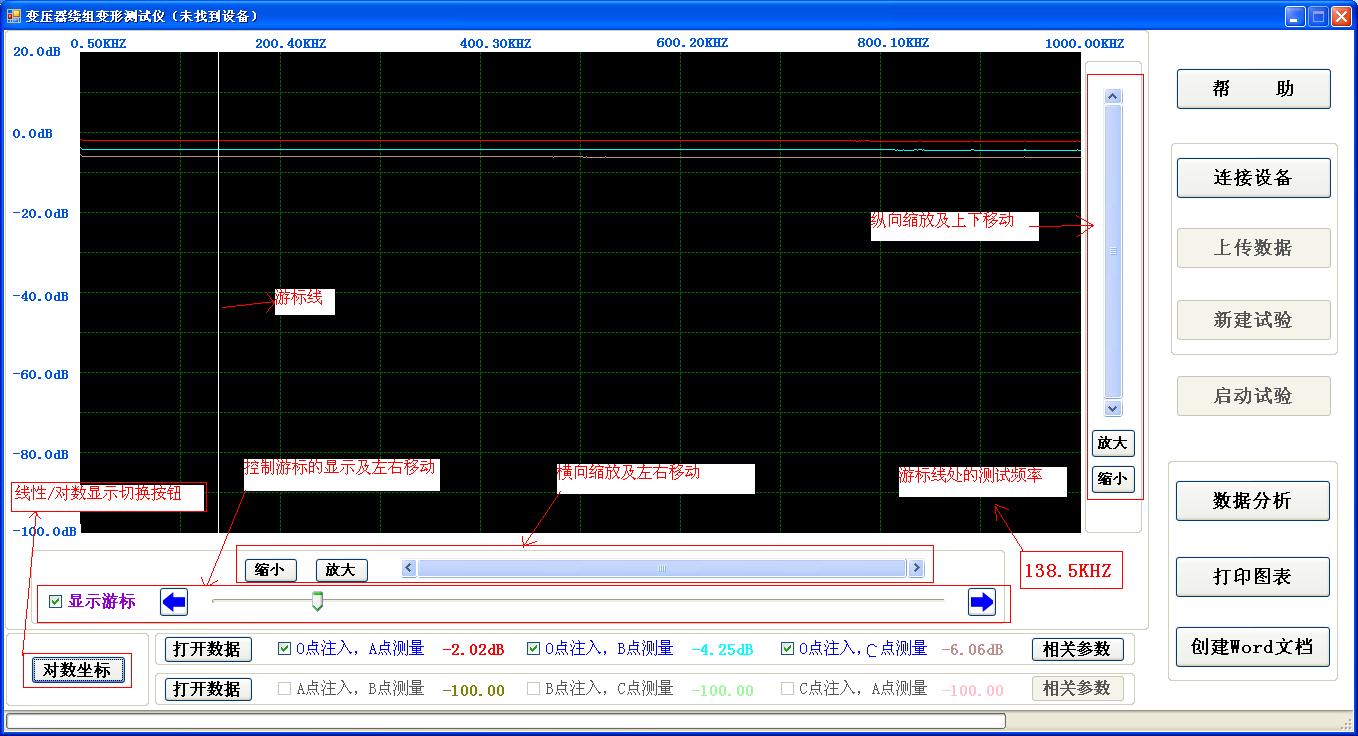Click the 连接设备 connect device button
This screenshot has height=736, width=1358.
pyautogui.click(x=1252, y=177)
